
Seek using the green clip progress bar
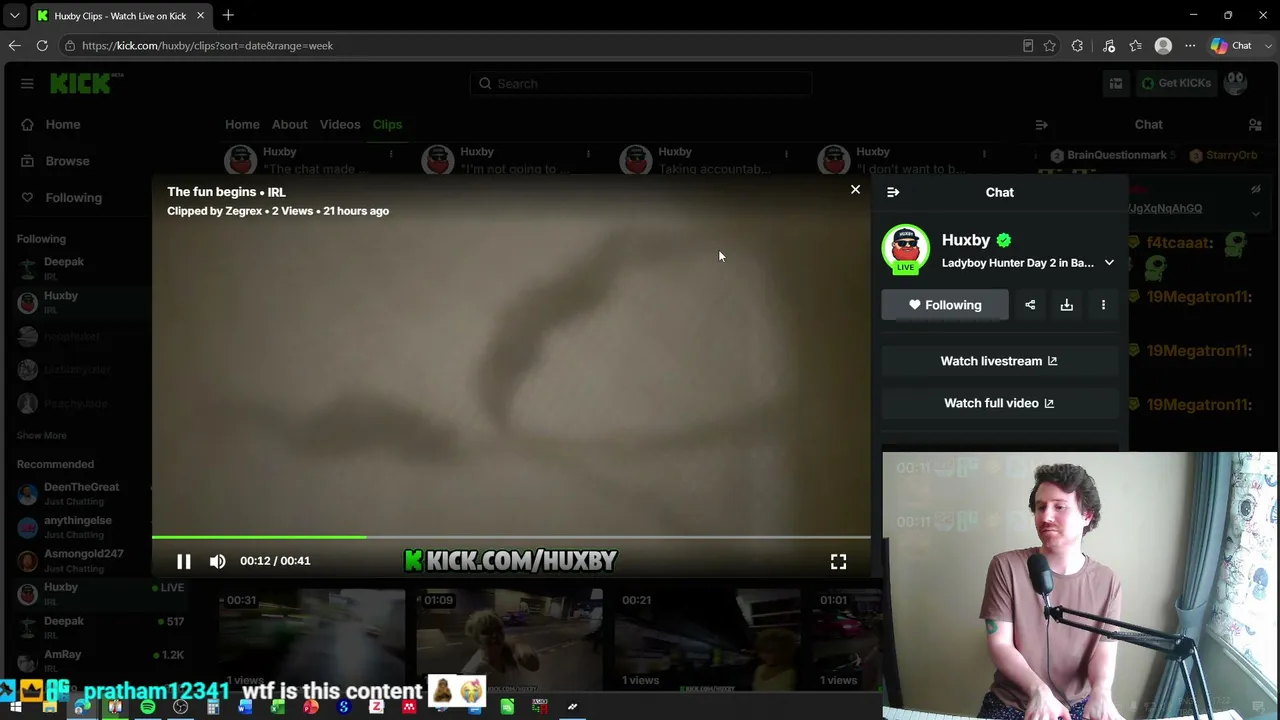pyautogui.click(x=511, y=537)
